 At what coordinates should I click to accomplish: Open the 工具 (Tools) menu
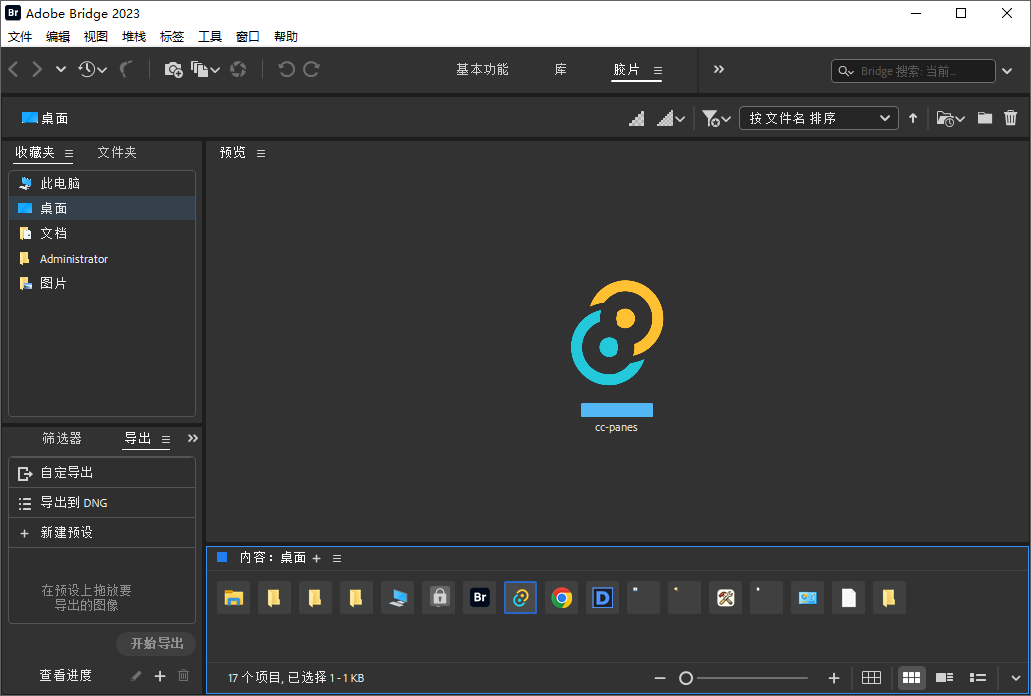209,36
